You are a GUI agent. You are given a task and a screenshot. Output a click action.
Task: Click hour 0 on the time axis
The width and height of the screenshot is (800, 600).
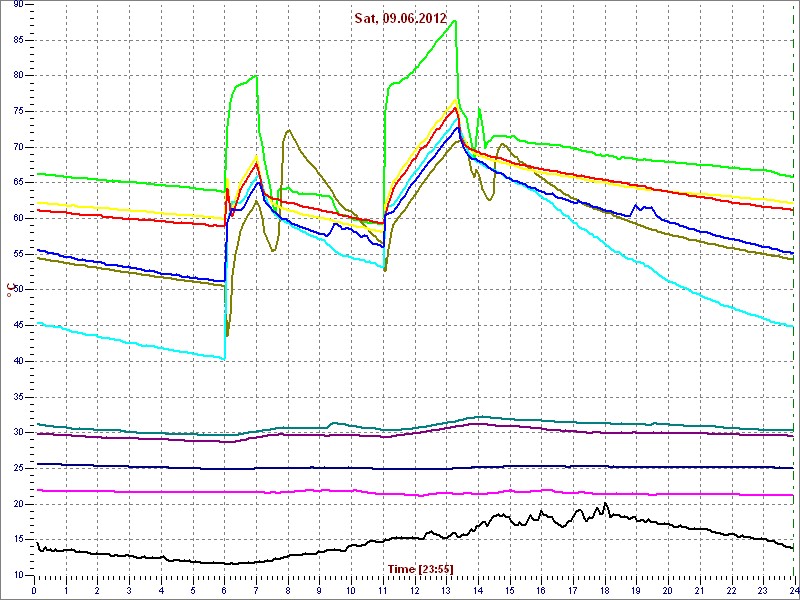(x=34, y=590)
